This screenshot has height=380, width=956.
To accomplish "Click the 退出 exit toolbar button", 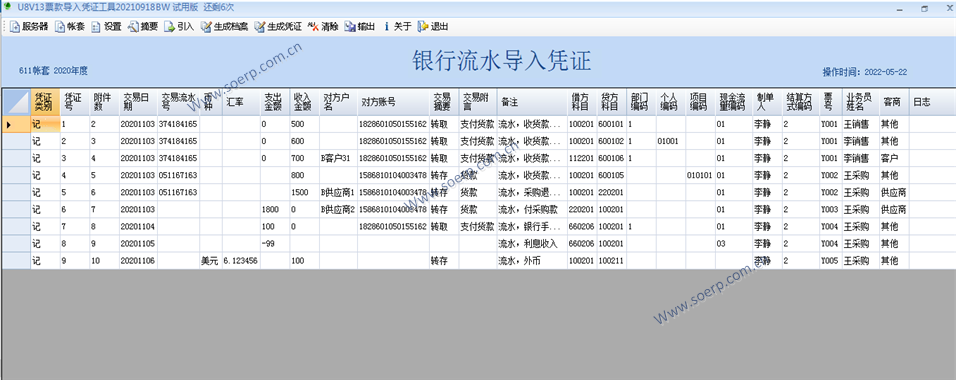I will point(433,27).
